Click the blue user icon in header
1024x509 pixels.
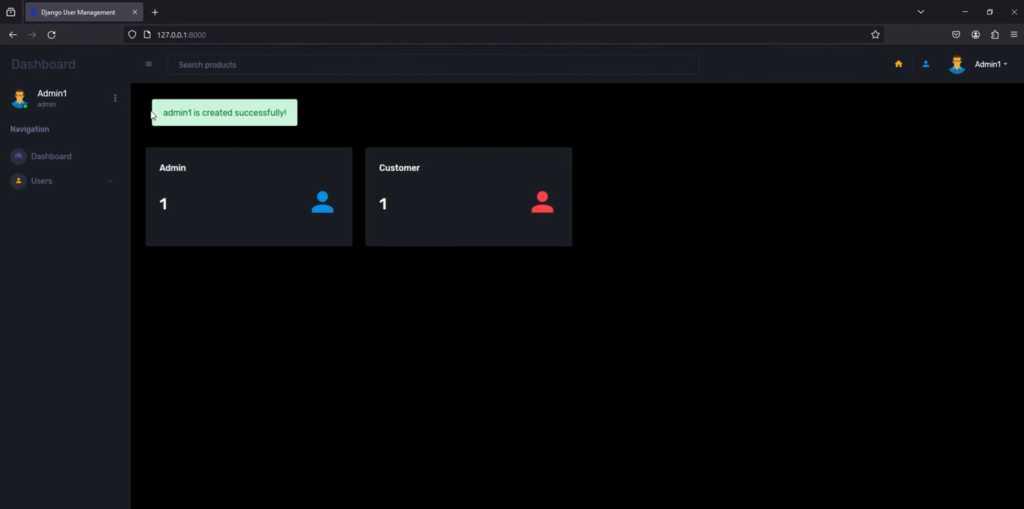[x=925, y=64]
